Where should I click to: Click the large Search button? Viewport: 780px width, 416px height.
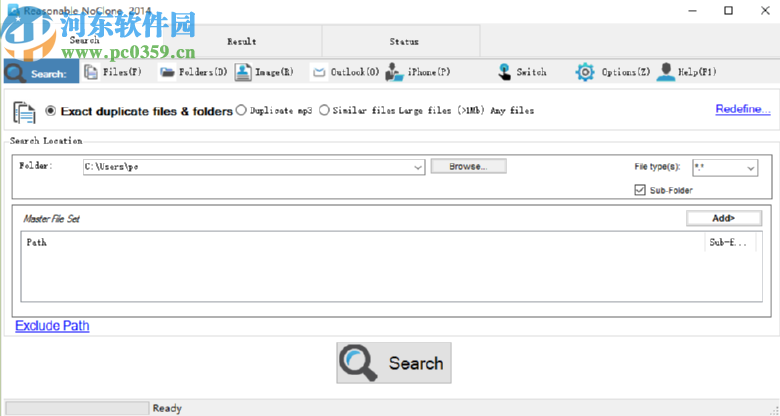coord(394,363)
